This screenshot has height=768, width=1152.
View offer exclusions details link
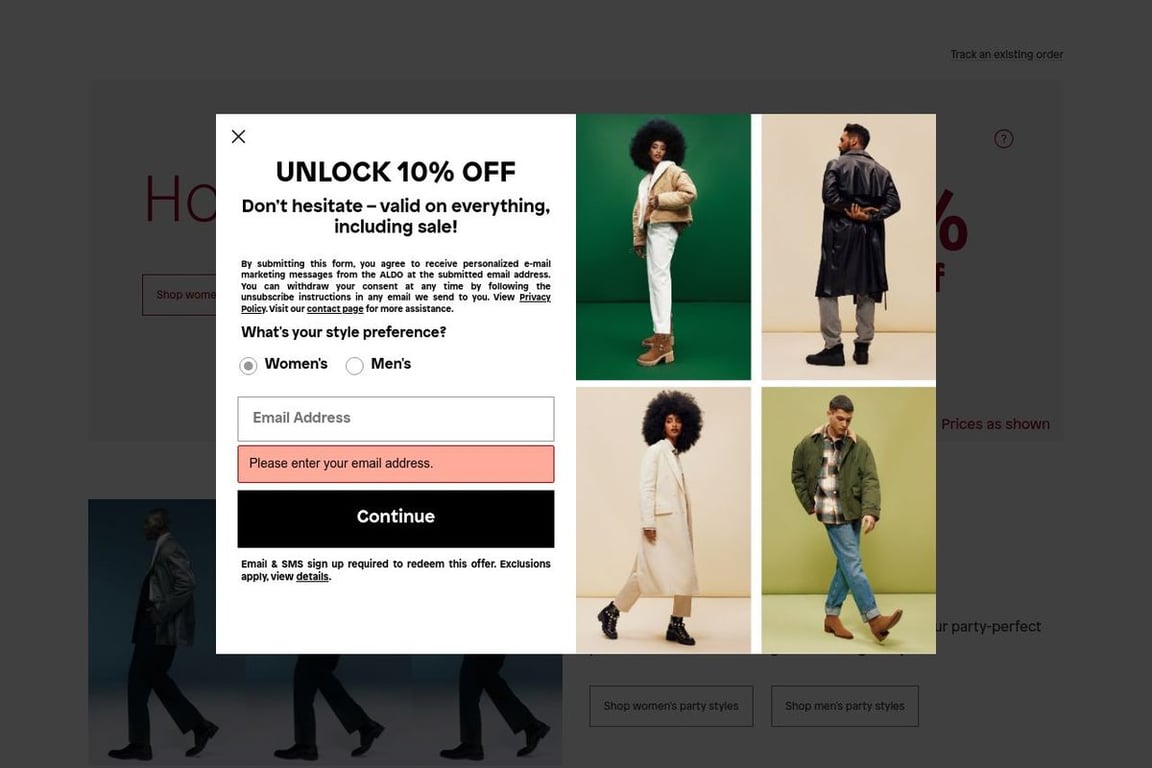312,577
